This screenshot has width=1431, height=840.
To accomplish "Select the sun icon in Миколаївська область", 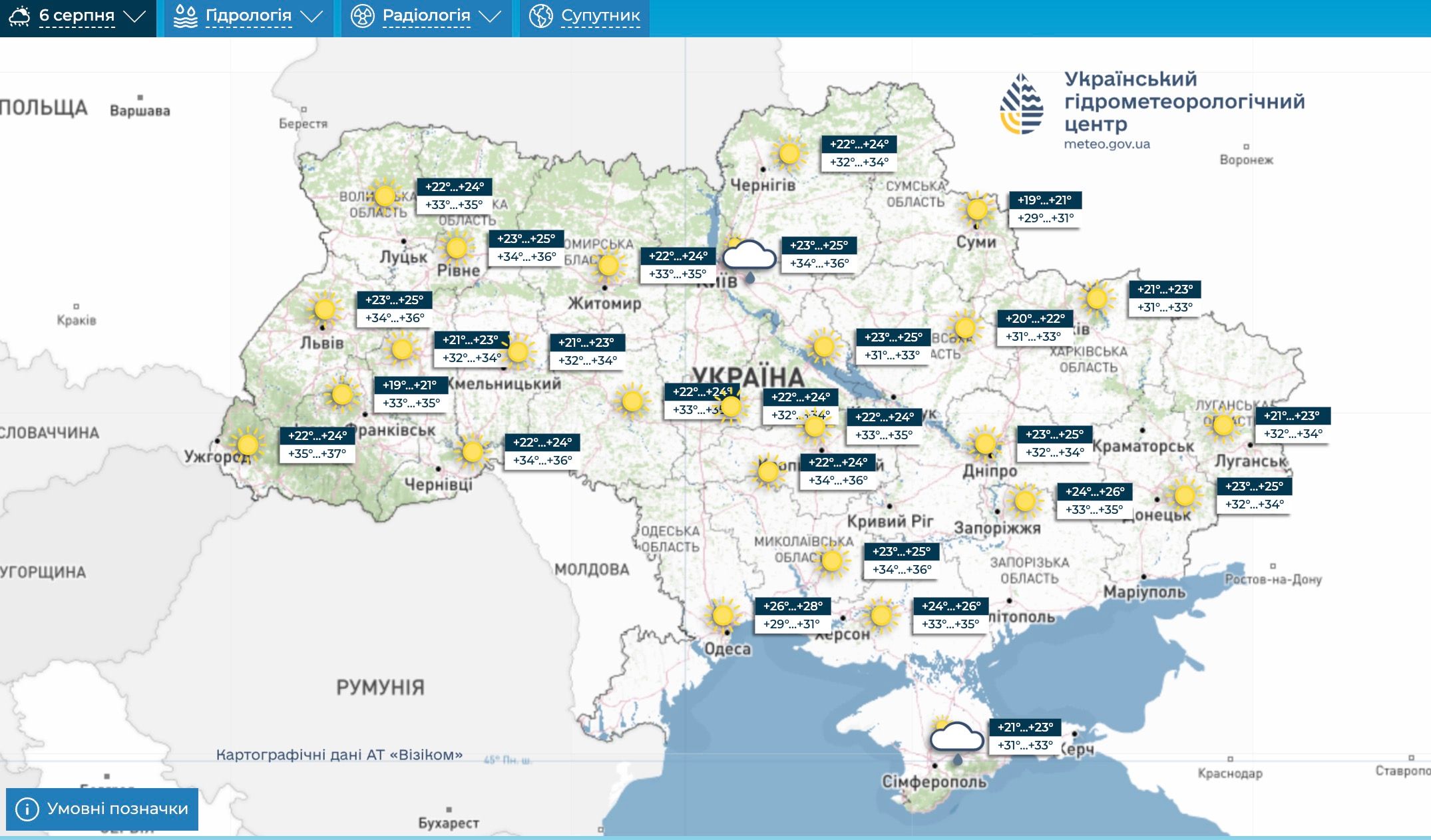I will (x=831, y=560).
